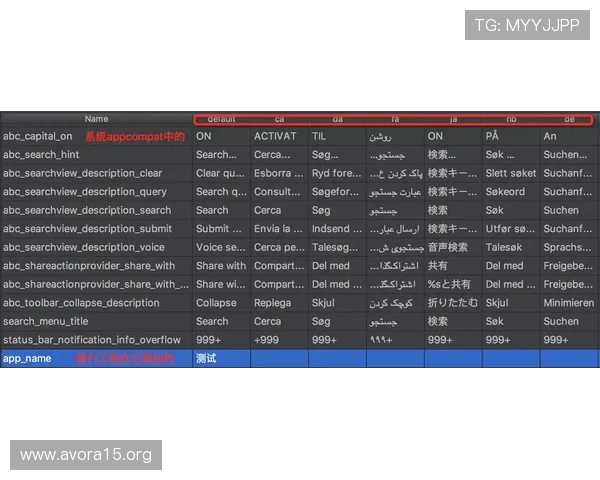Screen dimensions: 600x480
Task: Edit the default value of app_name
Action: 221,358
